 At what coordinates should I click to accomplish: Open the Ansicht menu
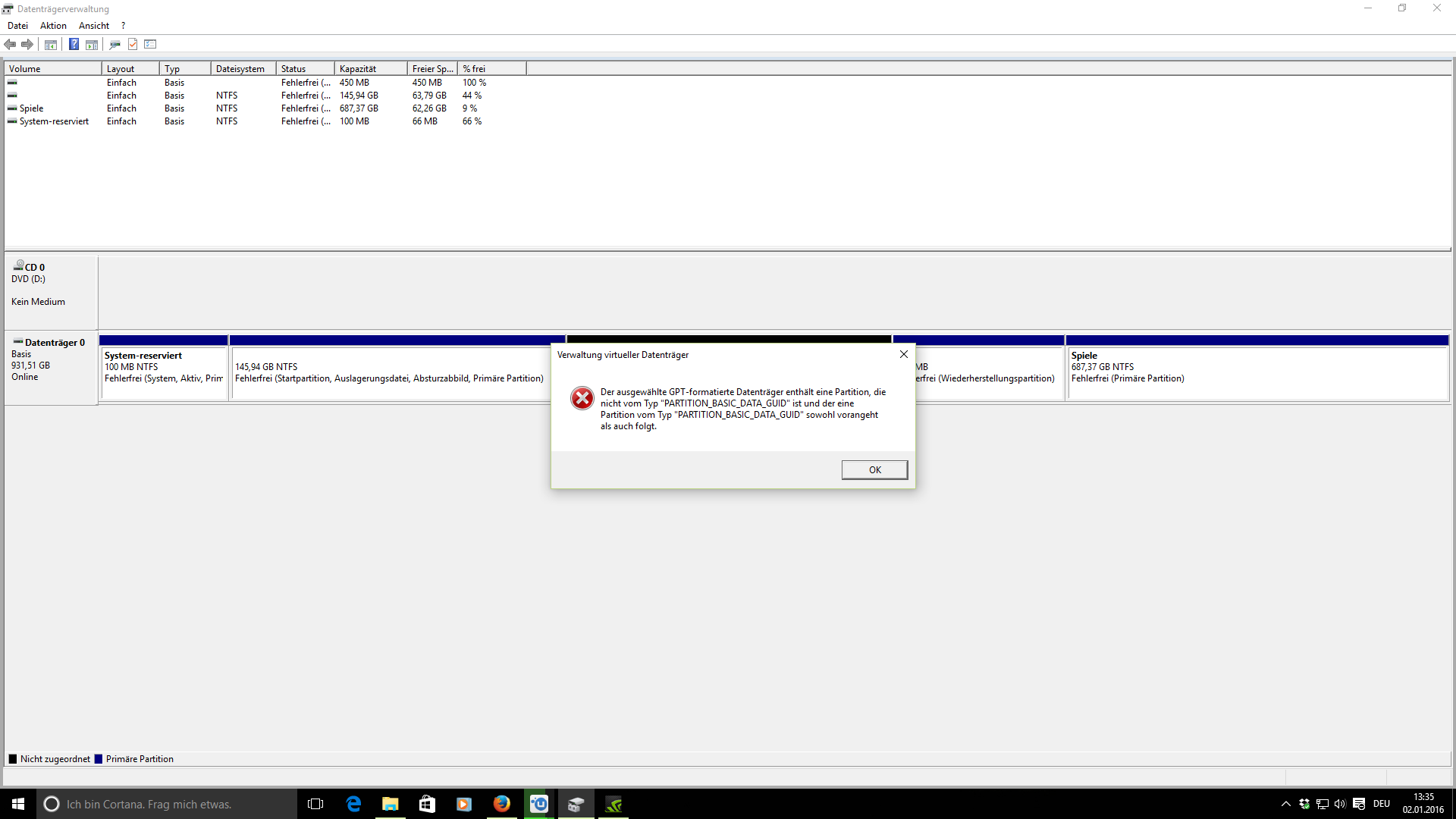(x=93, y=26)
